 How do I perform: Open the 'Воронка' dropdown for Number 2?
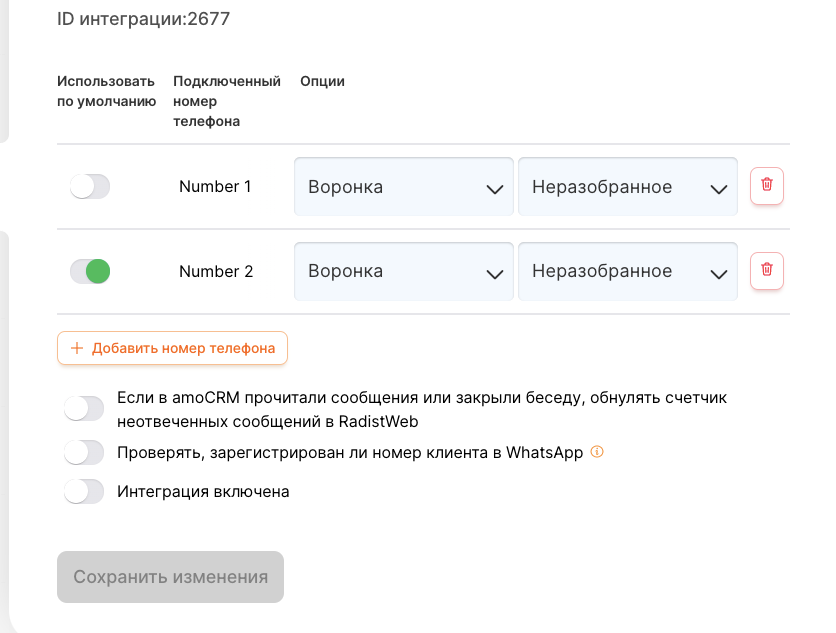(404, 271)
